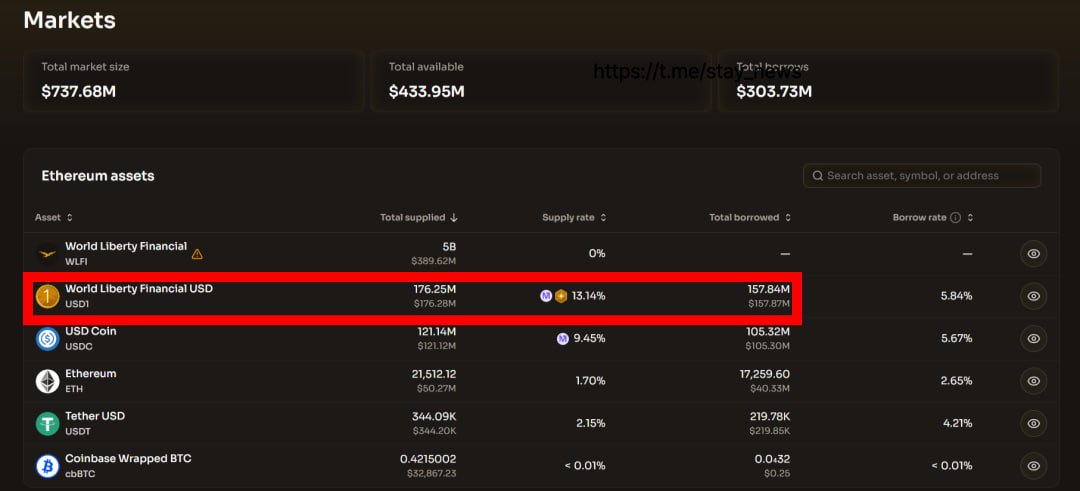Click USDC borrow rate 5.67%
Viewport: 1080px width, 491px height.
[x=957, y=338]
